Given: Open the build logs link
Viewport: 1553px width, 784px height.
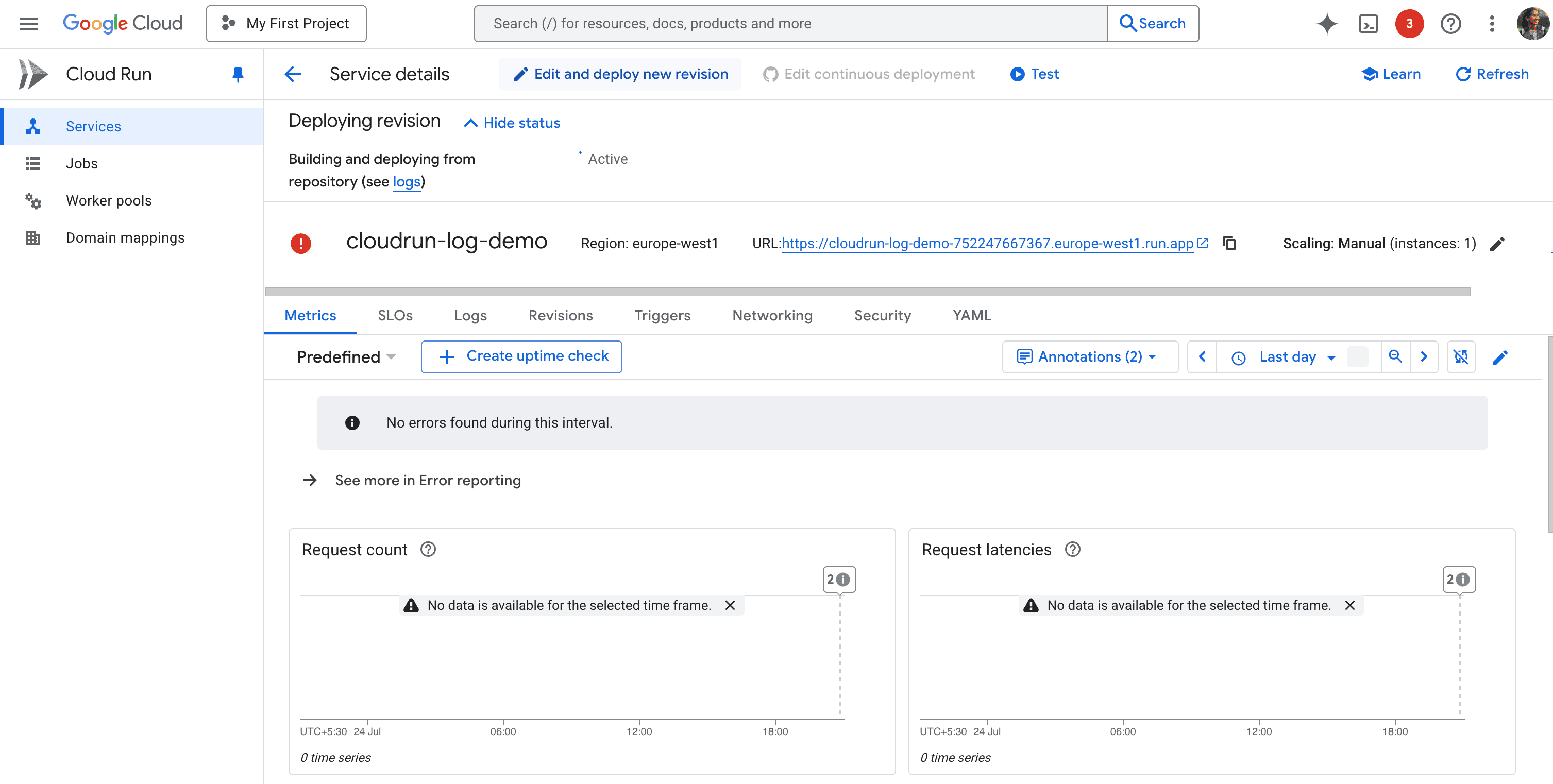Looking at the screenshot, I should point(407,181).
